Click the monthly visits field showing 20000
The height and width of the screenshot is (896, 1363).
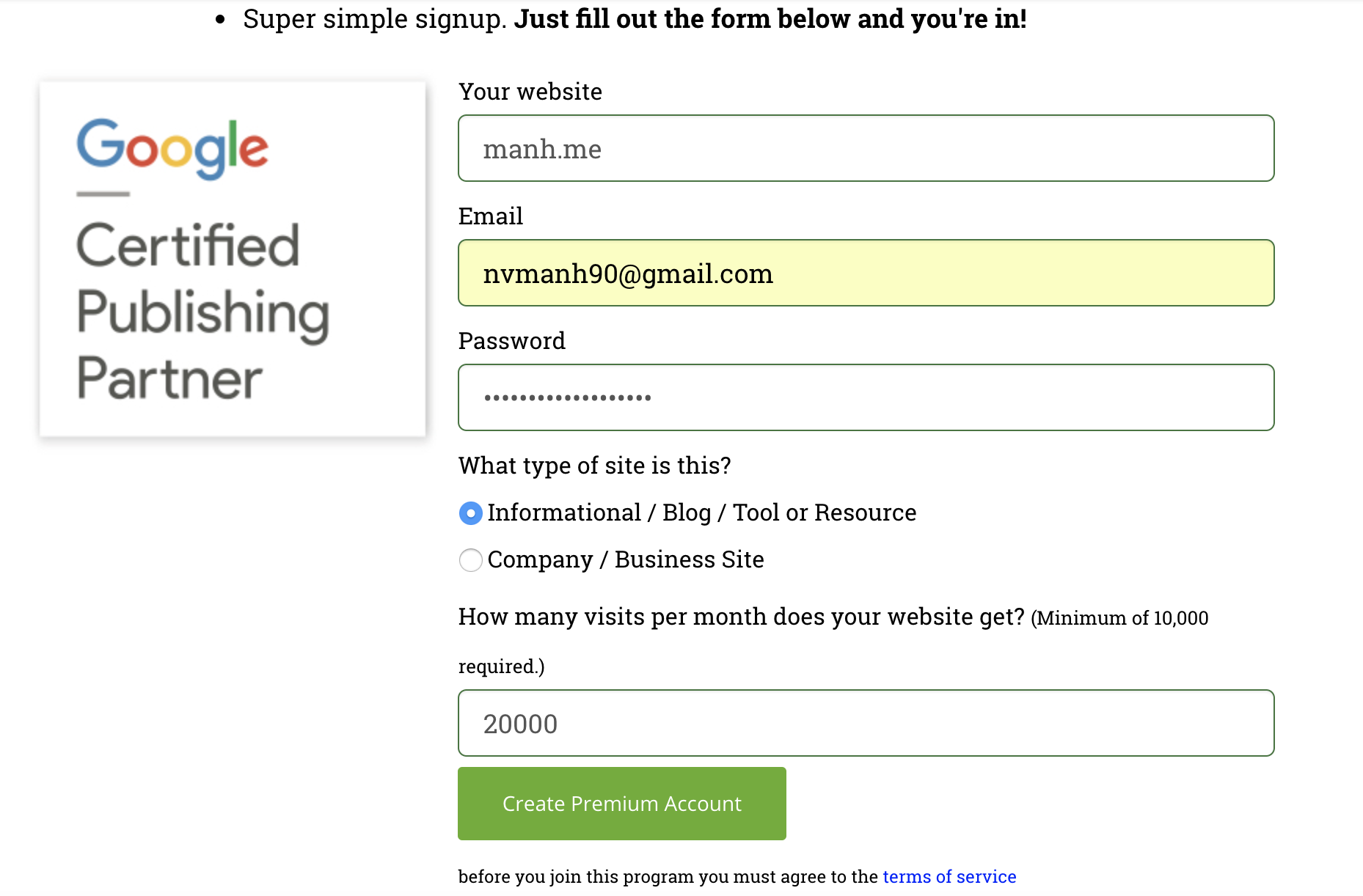(866, 723)
